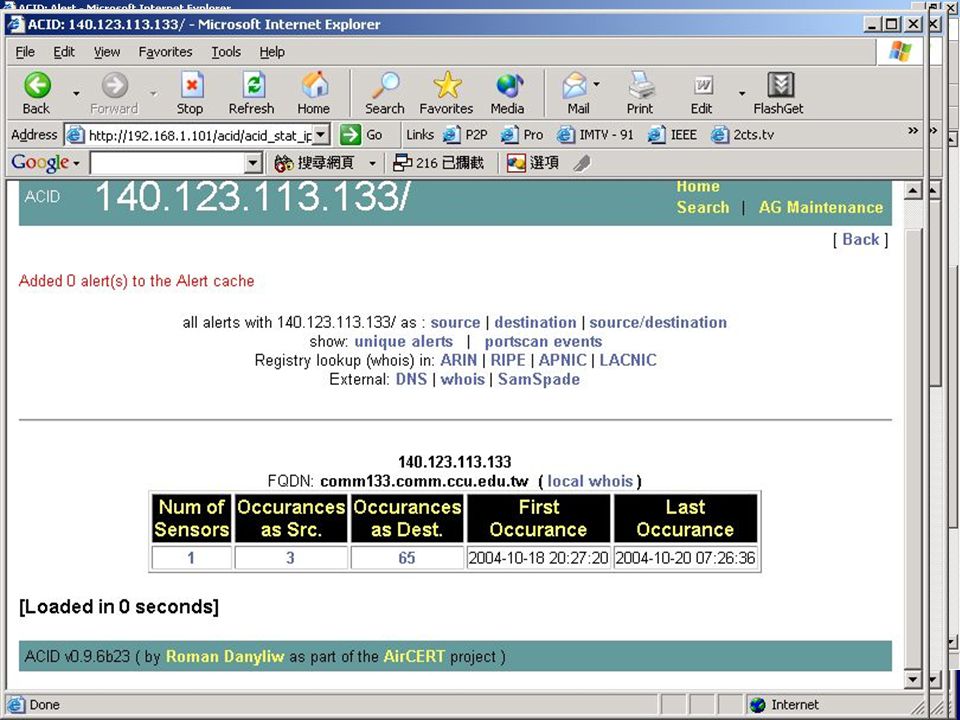Click the Back toolbar arrow icon
960x720 pixels.
(x=37, y=85)
